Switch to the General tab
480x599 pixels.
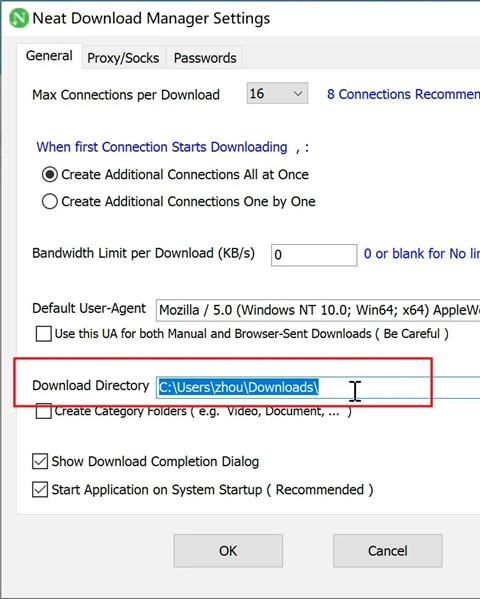click(49, 56)
